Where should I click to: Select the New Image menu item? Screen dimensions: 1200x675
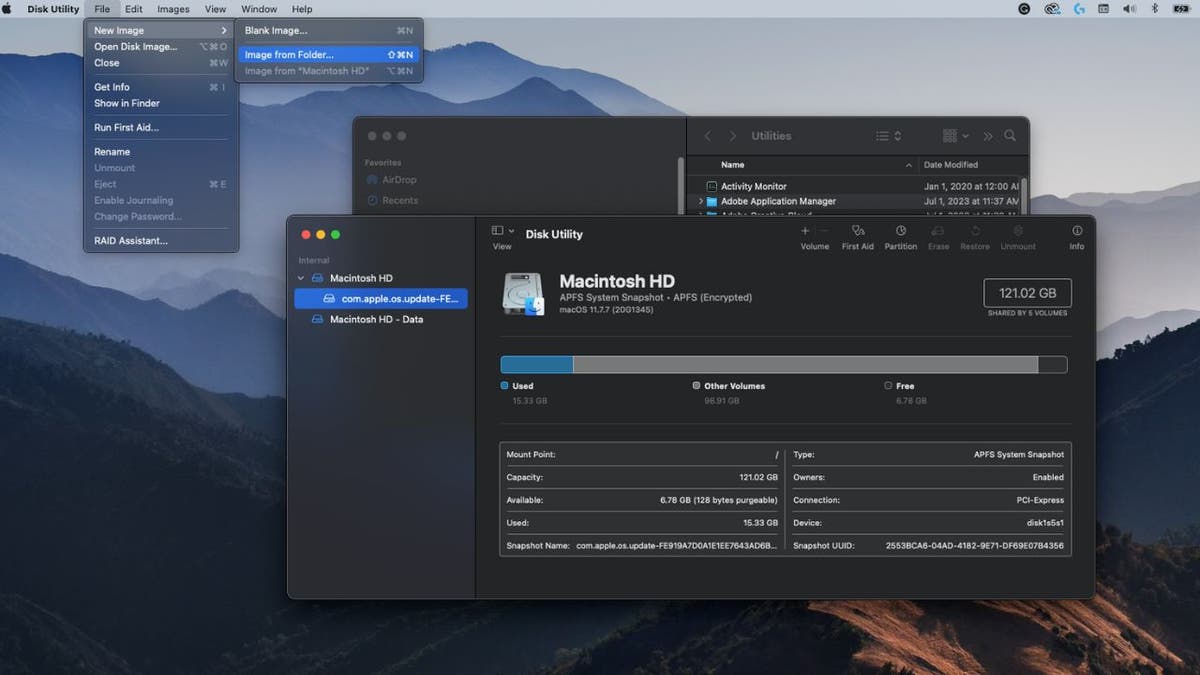point(161,31)
